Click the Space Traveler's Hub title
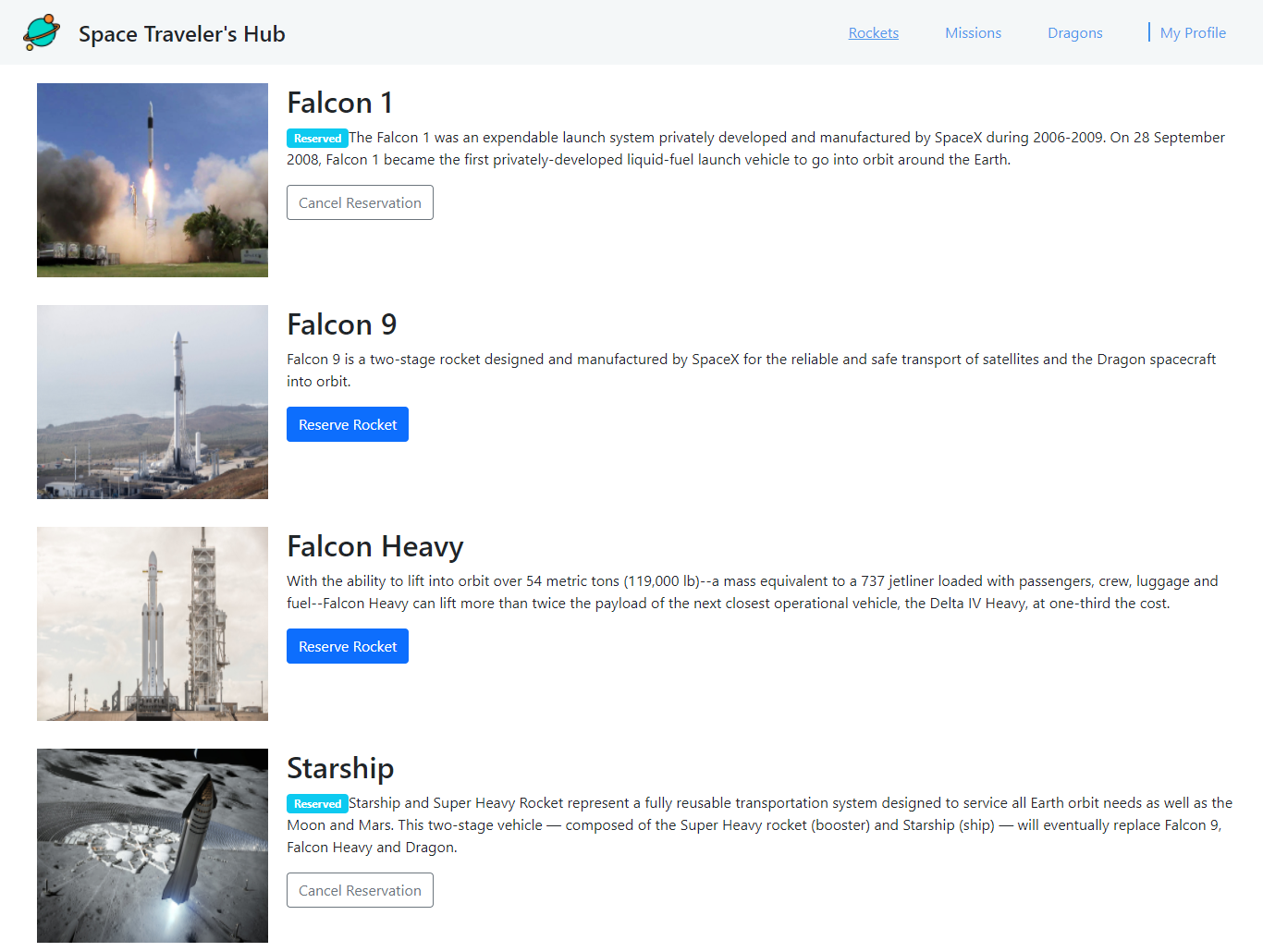Viewport: 1263px width, 952px height. pyautogui.click(x=181, y=33)
